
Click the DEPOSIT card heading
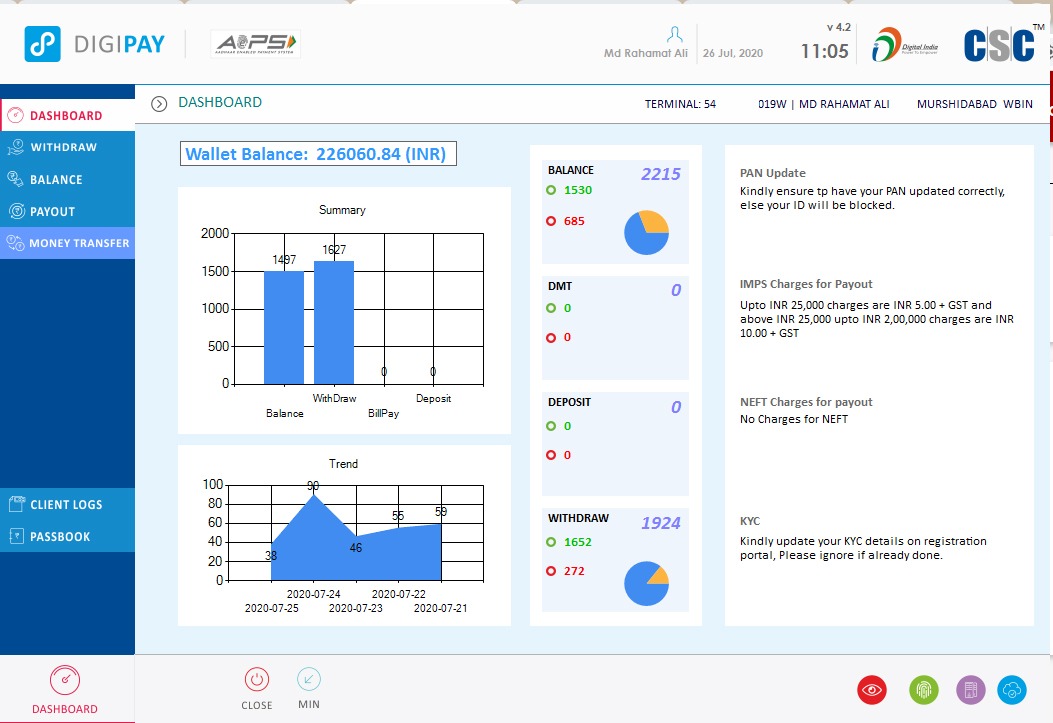tap(569, 402)
